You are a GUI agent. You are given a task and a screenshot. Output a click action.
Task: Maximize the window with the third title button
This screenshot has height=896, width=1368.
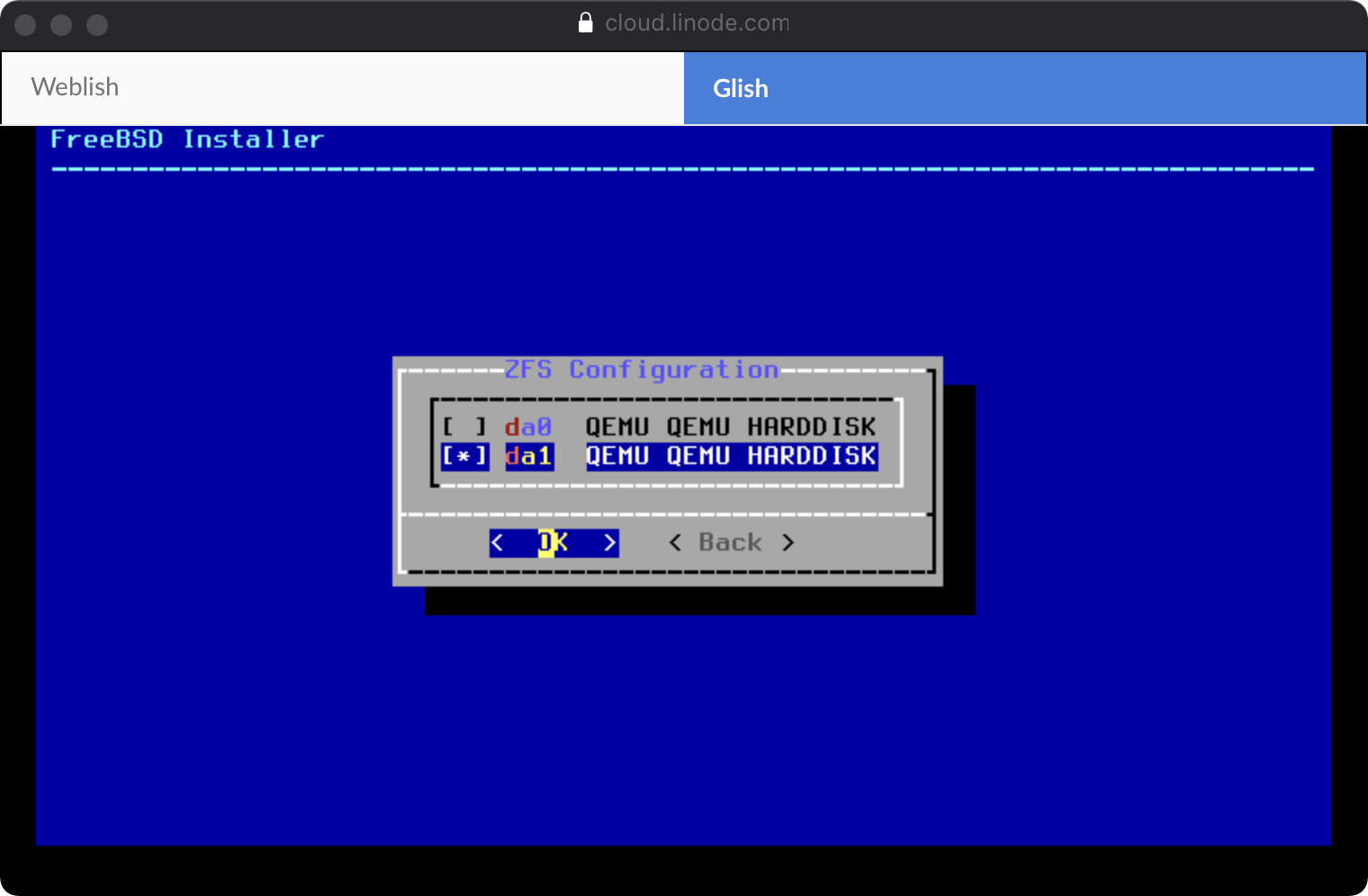point(97,25)
